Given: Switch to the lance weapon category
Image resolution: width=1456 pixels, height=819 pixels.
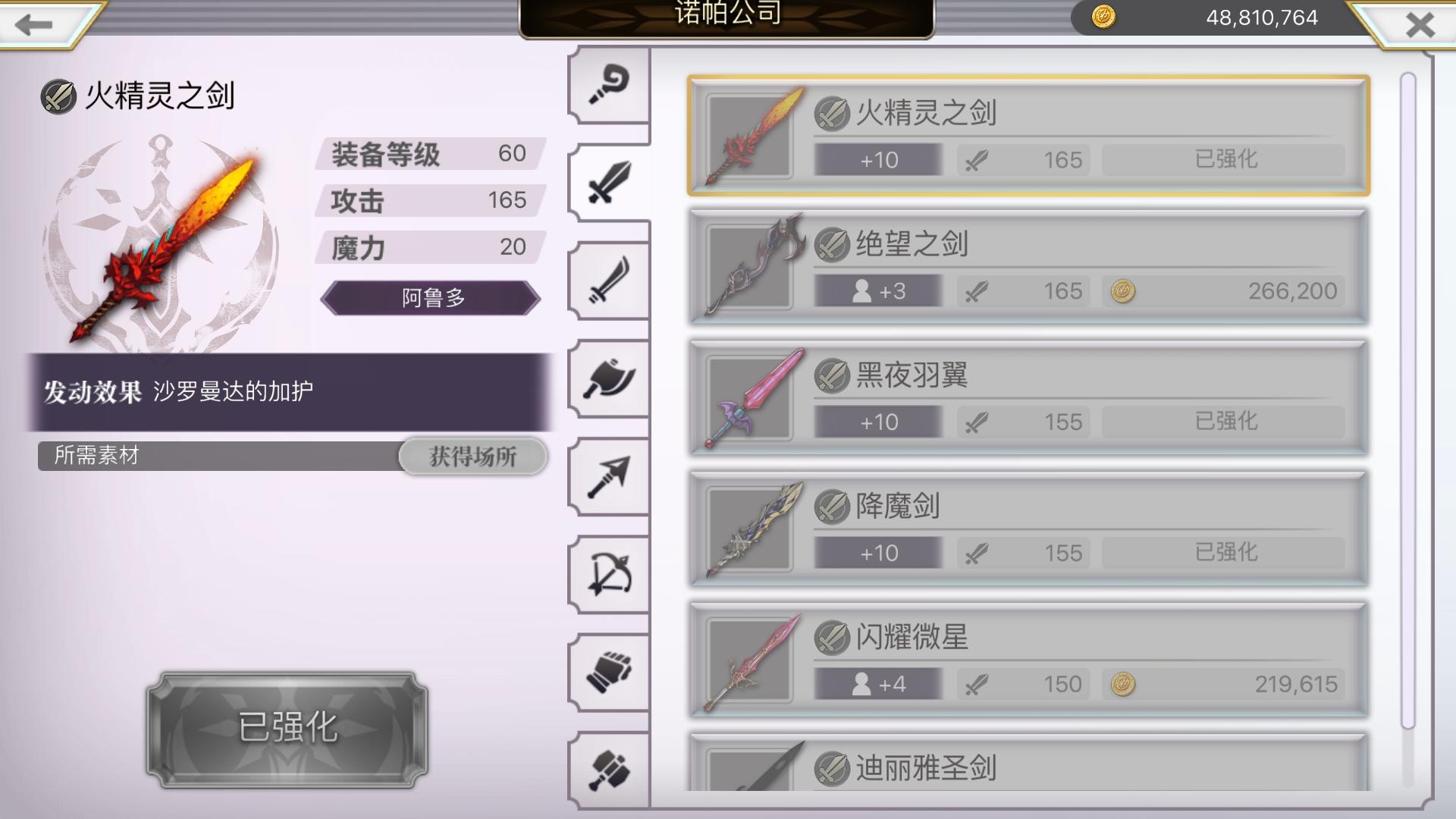Looking at the screenshot, I should [x=609, y=476].
